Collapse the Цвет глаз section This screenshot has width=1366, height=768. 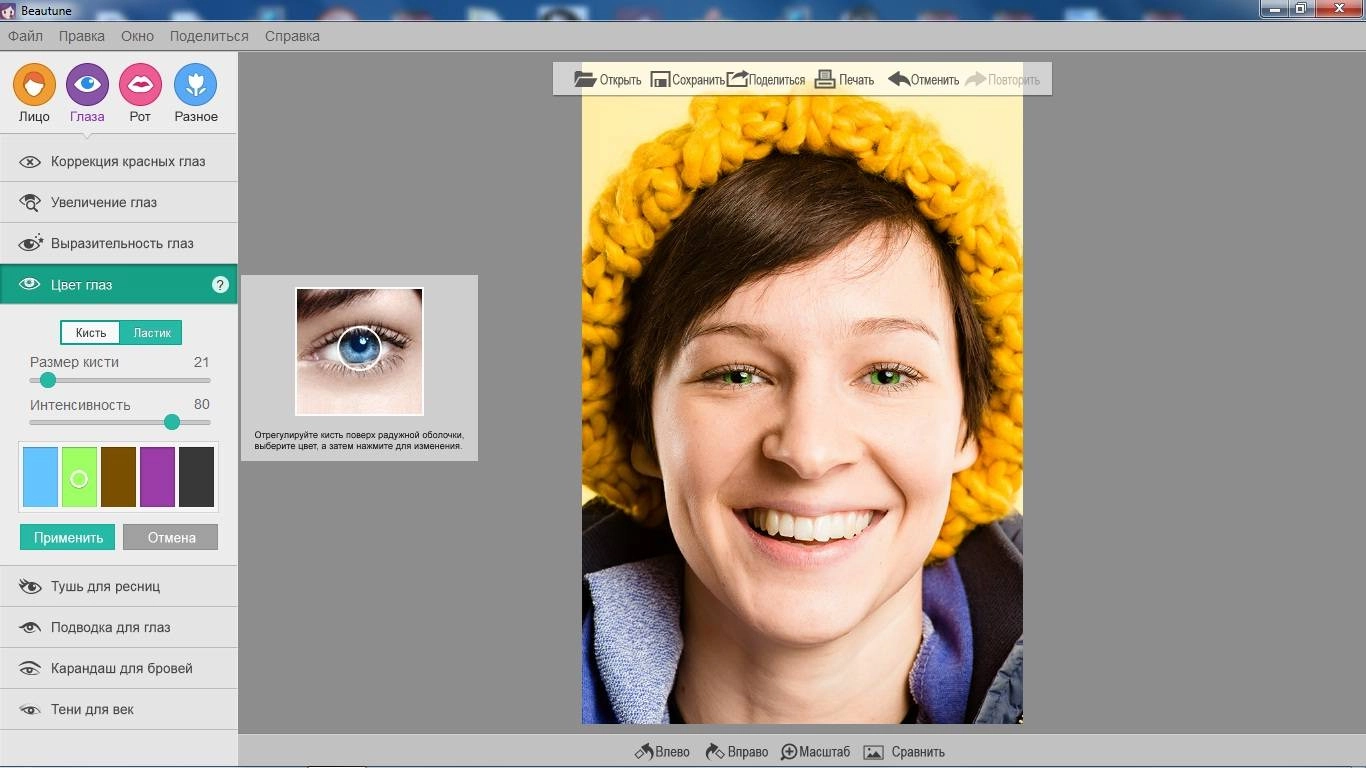coord(119,284)
